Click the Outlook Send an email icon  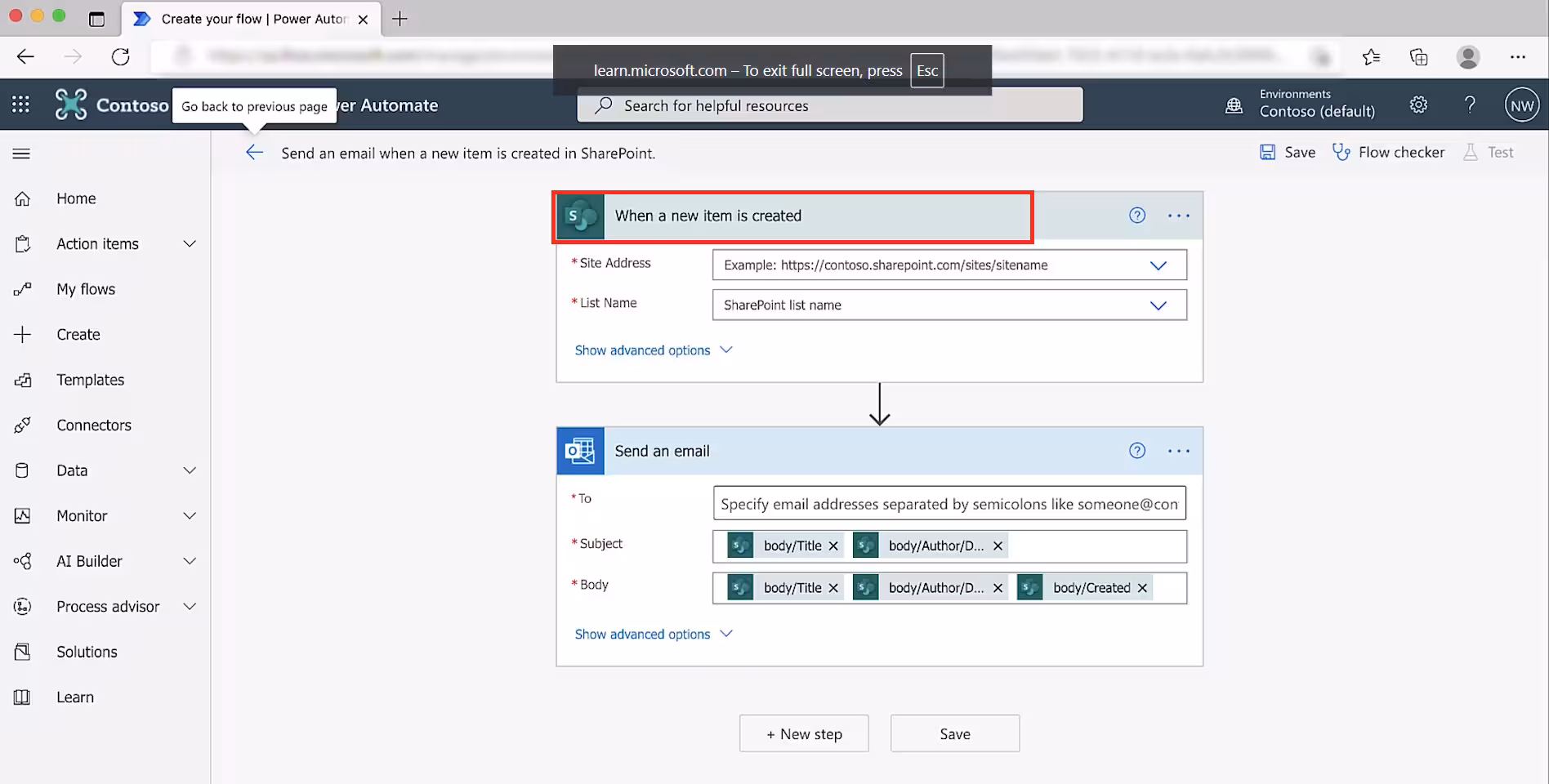(x=580, y=451)
